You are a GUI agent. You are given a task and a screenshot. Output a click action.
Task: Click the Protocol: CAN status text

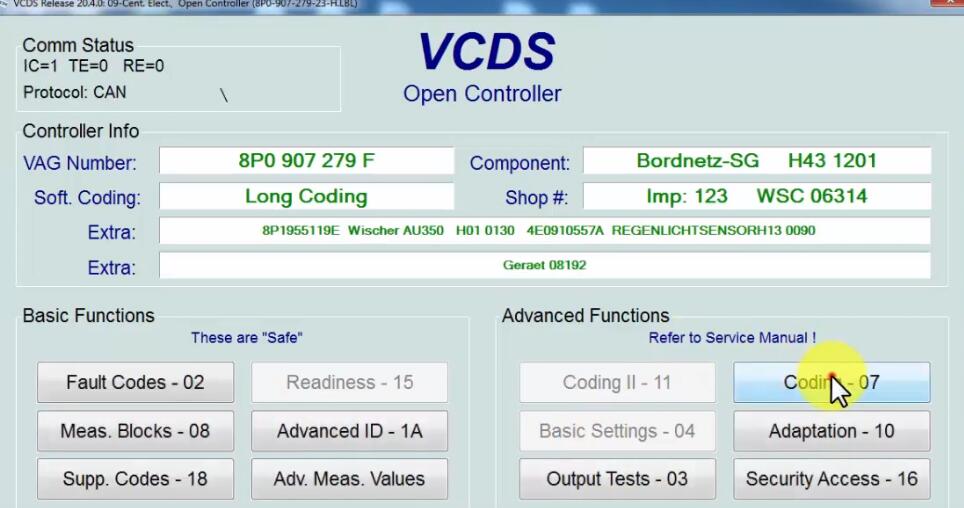click(74, 92)
